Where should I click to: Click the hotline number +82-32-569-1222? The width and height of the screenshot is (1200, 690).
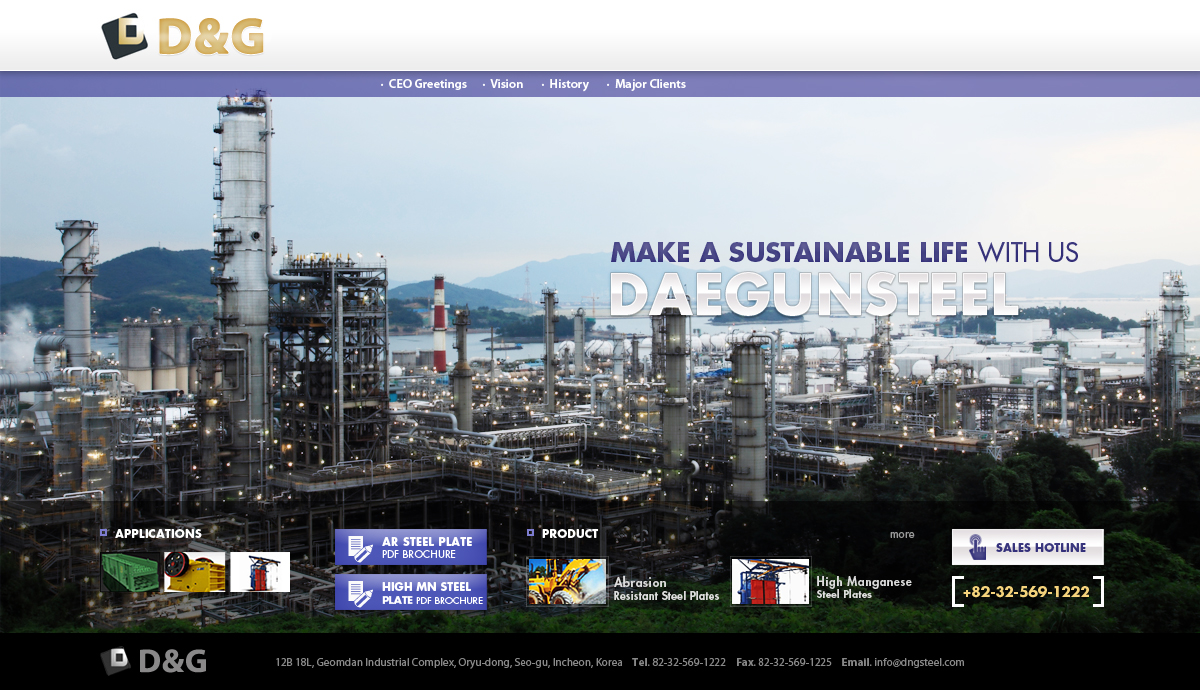click(x=1027, y=592)
